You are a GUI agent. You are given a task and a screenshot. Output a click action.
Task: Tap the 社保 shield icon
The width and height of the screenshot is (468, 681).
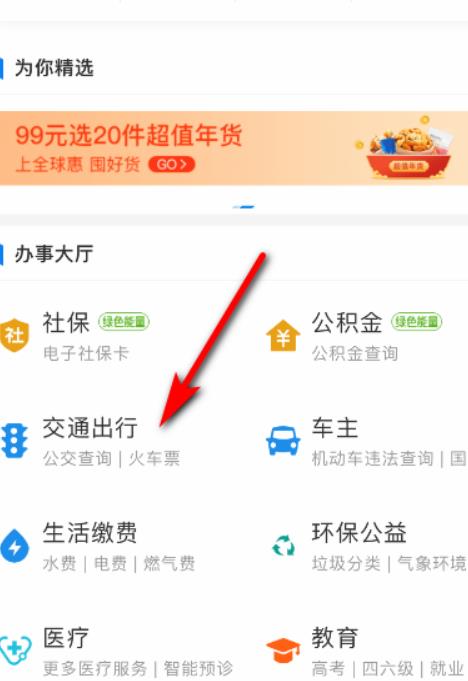click(14, 335)
